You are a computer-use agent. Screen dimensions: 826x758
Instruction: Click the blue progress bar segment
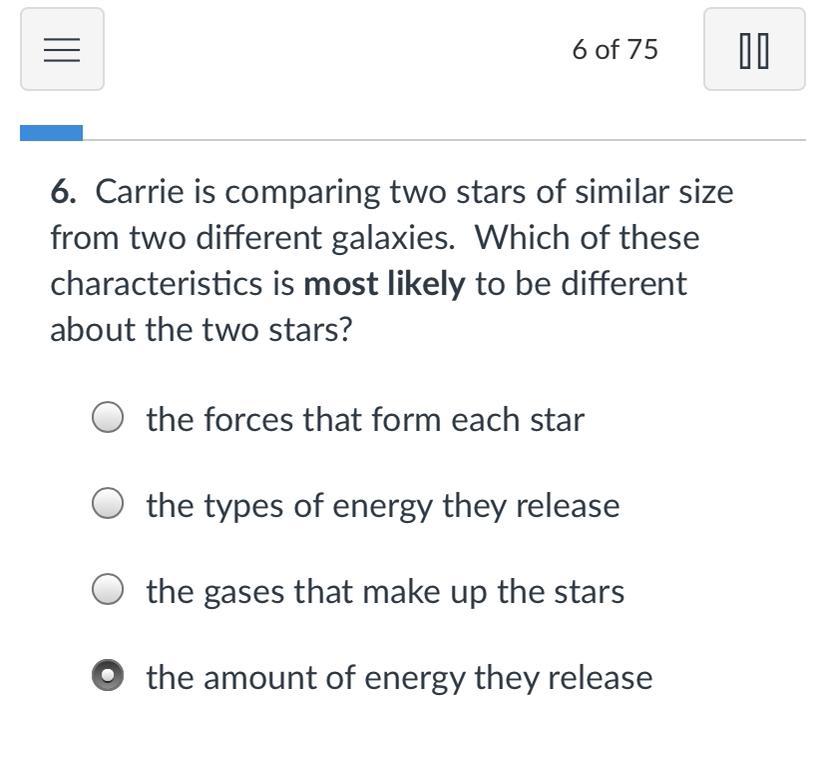[x=52, y=133]
